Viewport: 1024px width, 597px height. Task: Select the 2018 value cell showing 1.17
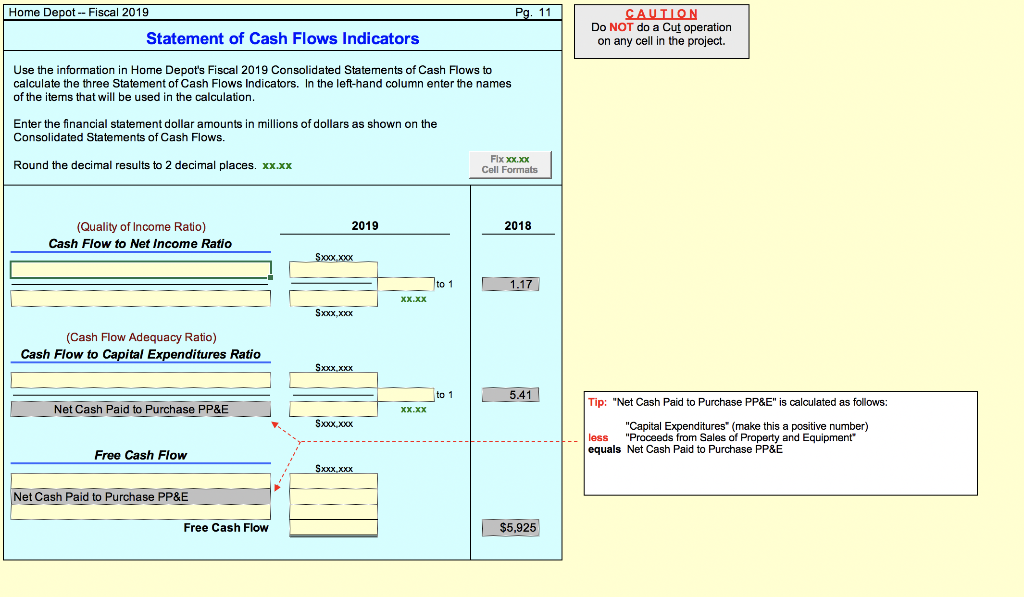click(x=510, y=283)
